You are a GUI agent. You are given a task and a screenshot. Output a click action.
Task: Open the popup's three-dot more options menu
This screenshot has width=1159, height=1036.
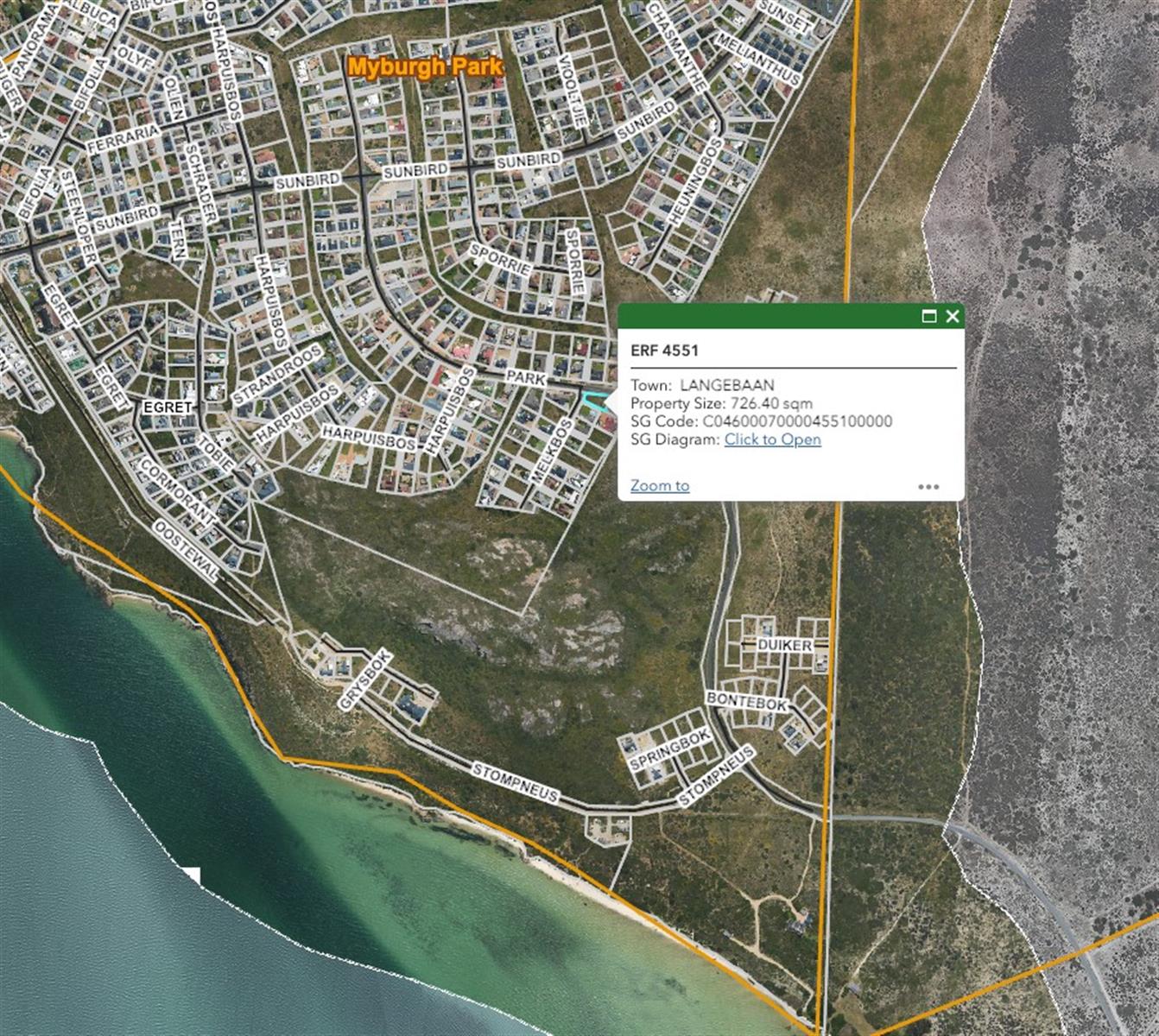pyautogui.click(x=928, y=487)
